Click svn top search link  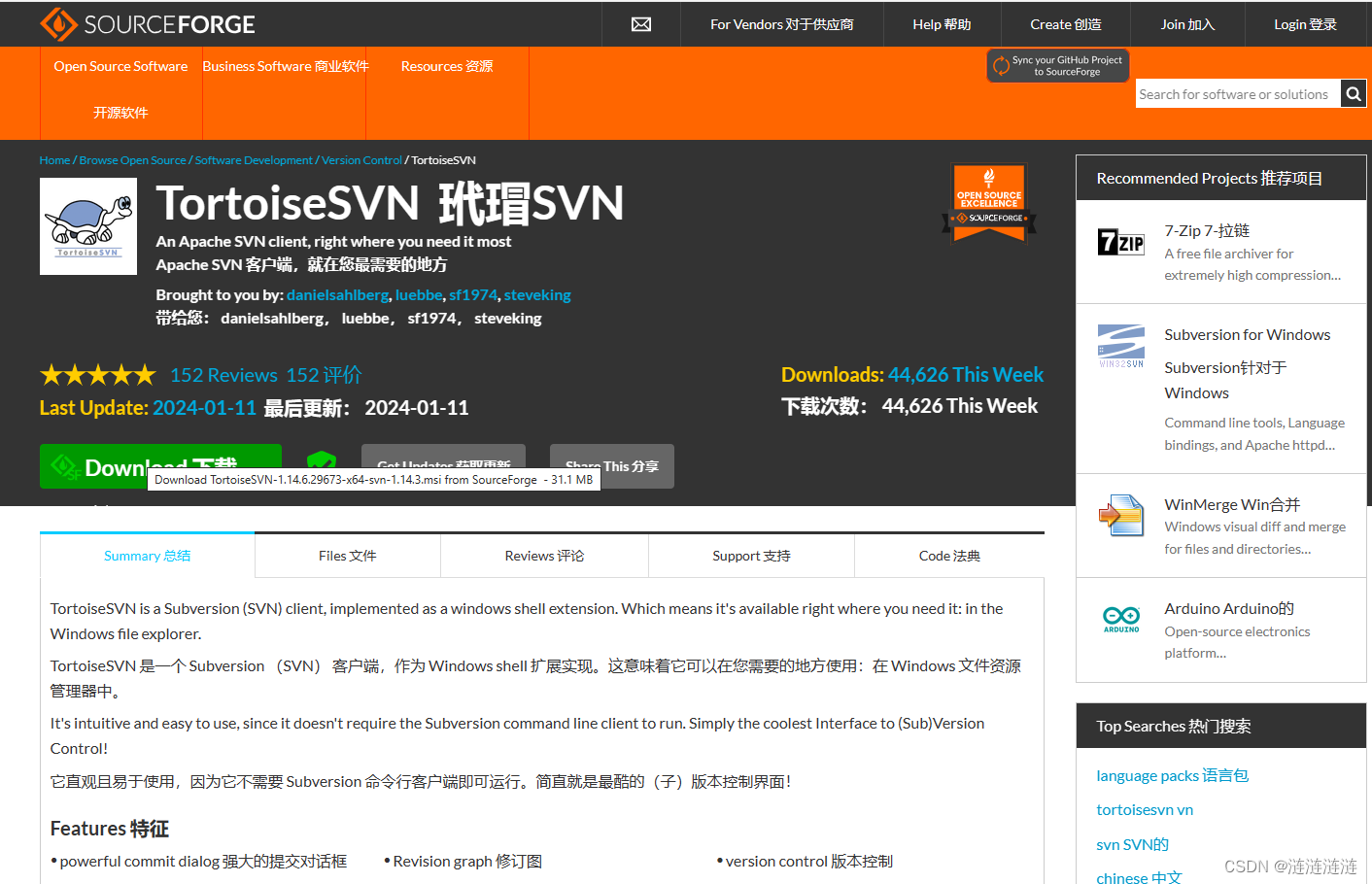pyautogui.click(x=1132, y=844)
